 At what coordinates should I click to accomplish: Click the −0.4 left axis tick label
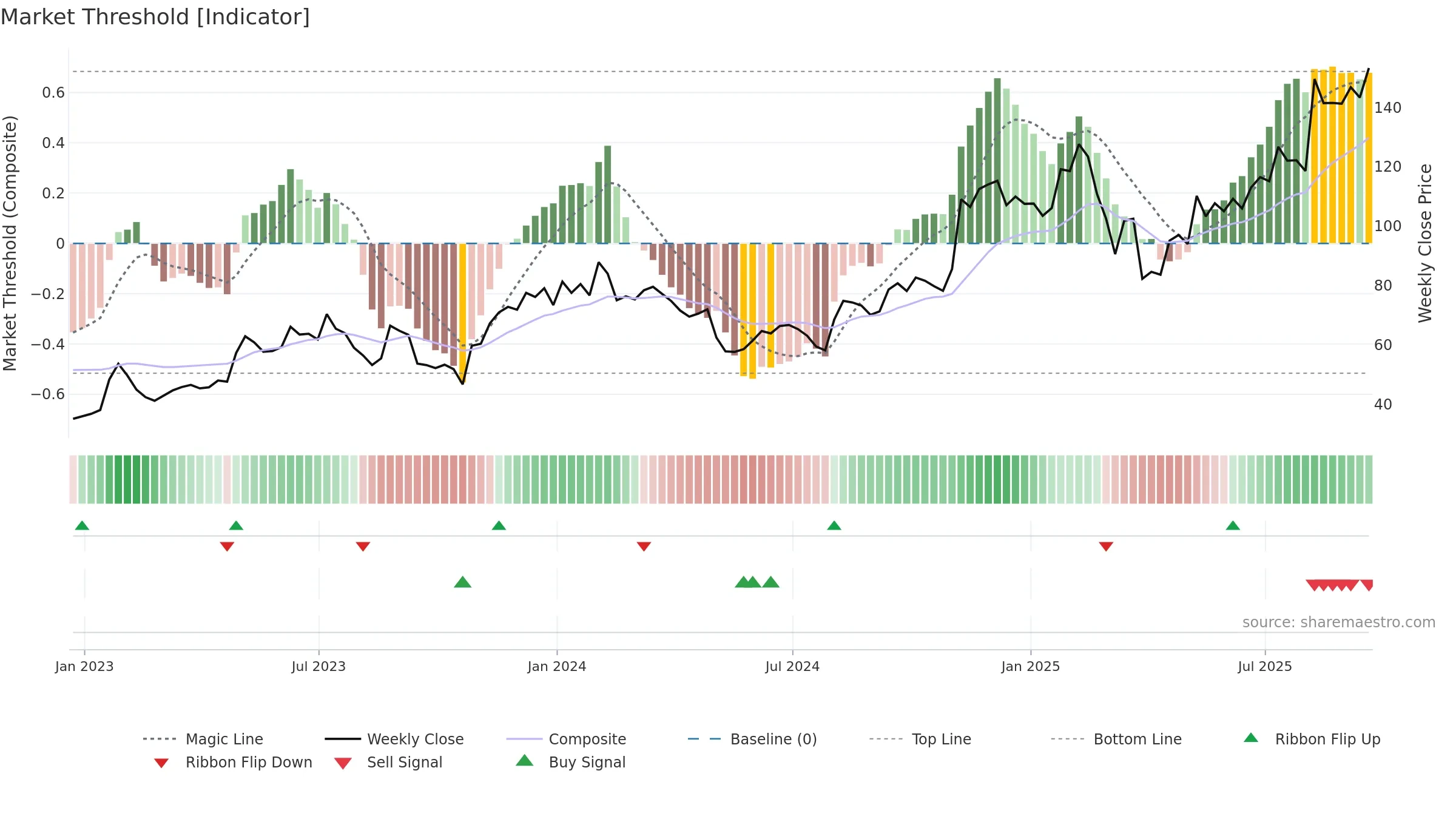point(48,344)
